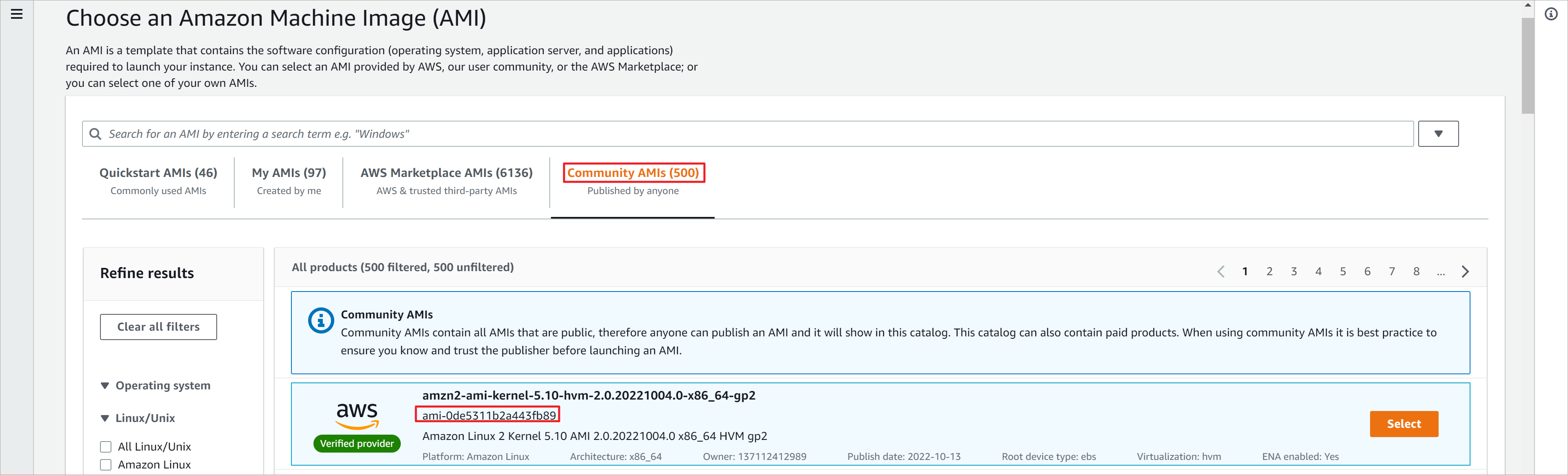Collapse the Operating system filter section
The height and width of the screenshot is (475, 1568).
tap(105, 386)
